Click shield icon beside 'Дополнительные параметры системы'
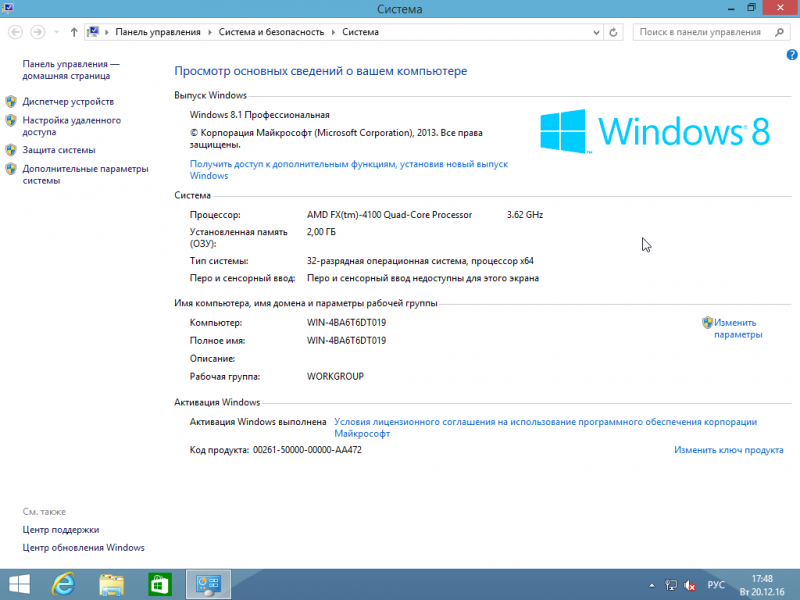The image size is (800, 600). (11, 169)
